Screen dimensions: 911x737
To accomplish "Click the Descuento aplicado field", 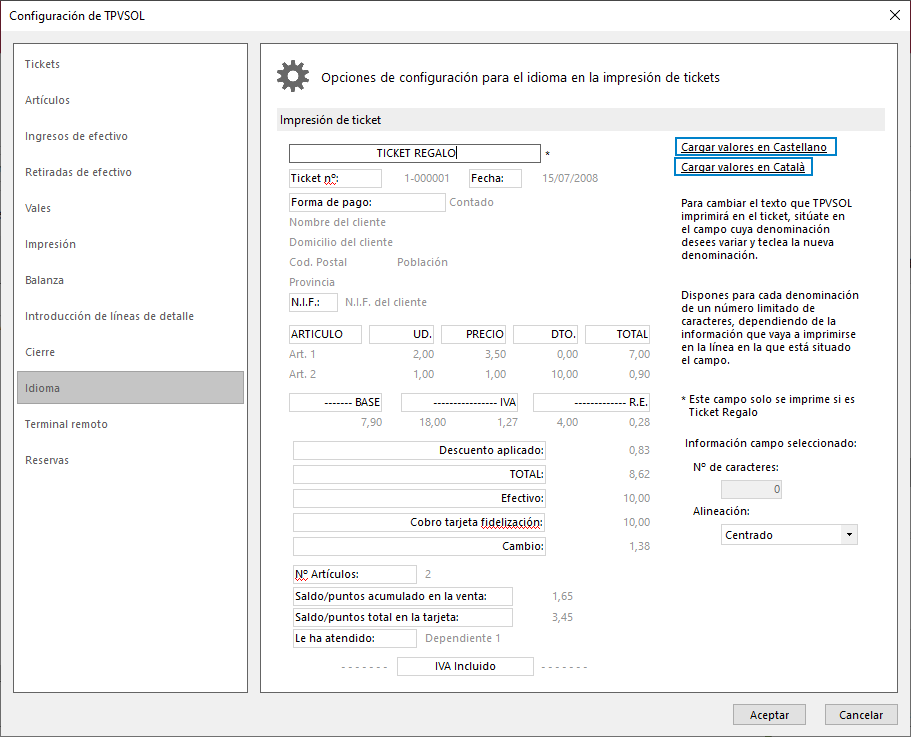I will tap(419, 450).
